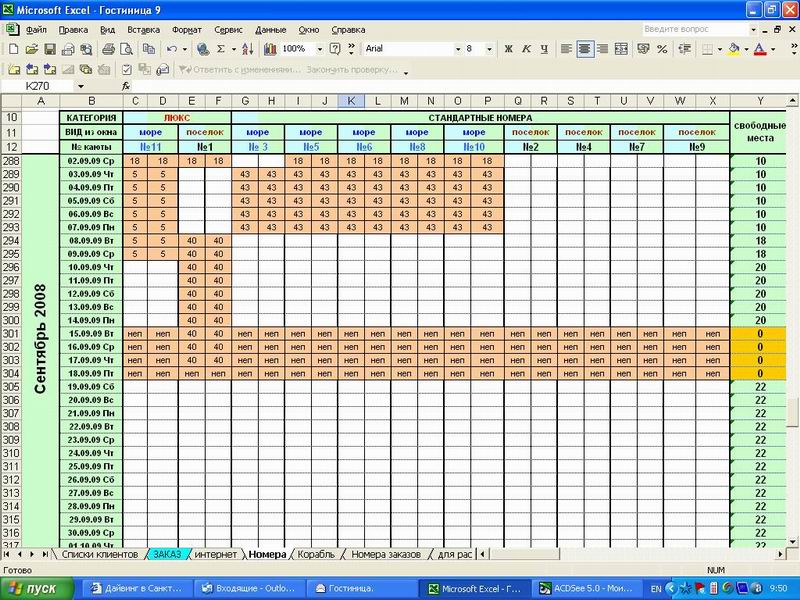Click the Undo arrow icon
This screenshot has width=800, height=600.
pos(173,49)
